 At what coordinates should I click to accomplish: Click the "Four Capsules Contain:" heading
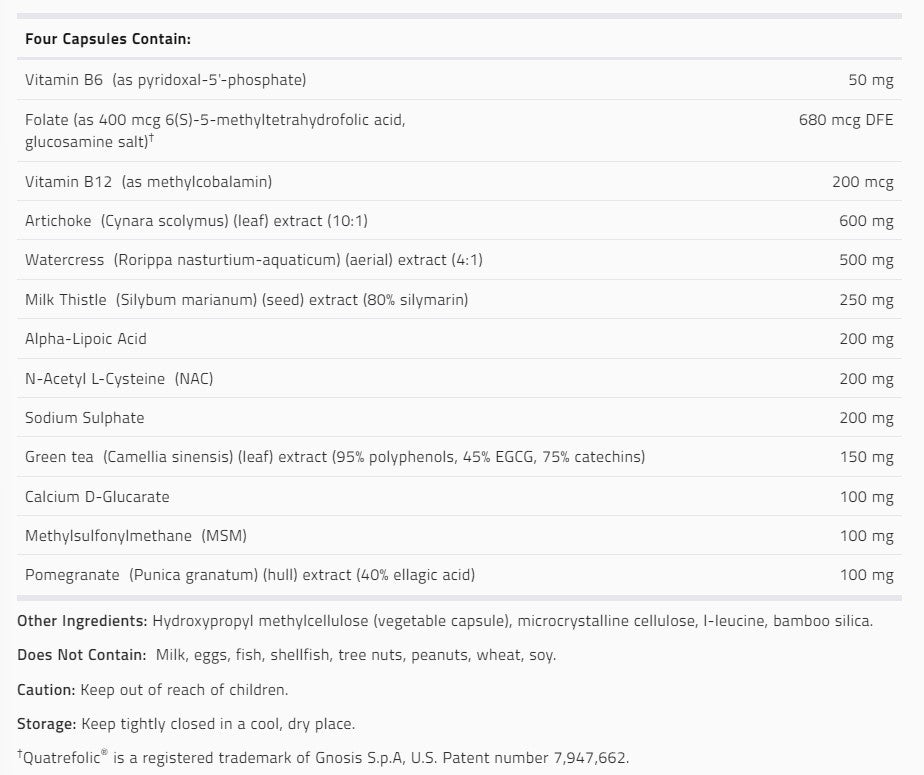click(x=107, y=39)
